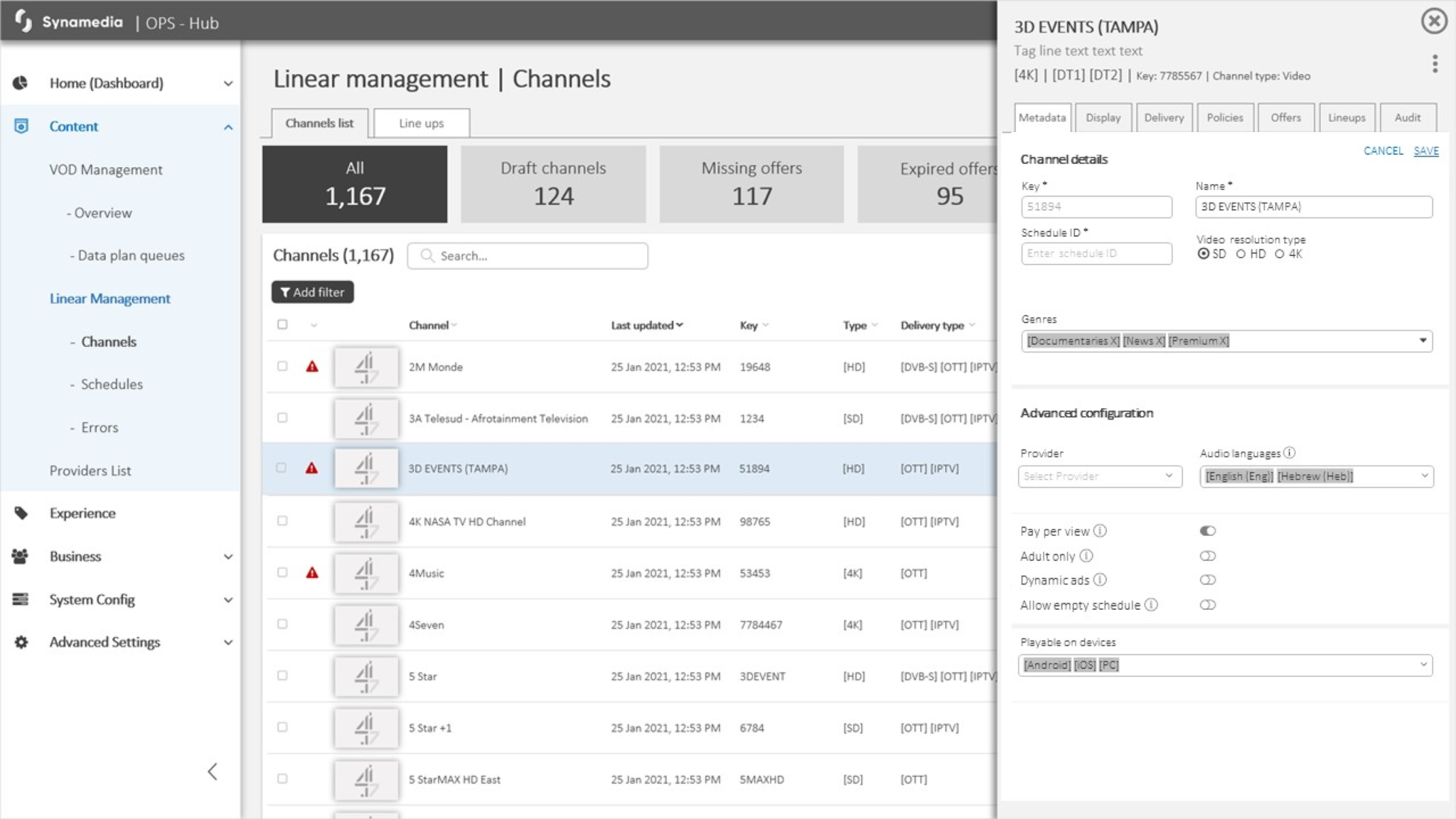Click the Synamedia logo icon

pyautogui.click(x=23, y=21)
